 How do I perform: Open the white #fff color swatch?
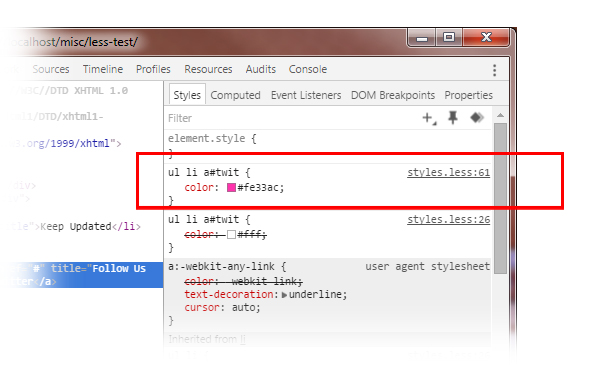[231, 234]
